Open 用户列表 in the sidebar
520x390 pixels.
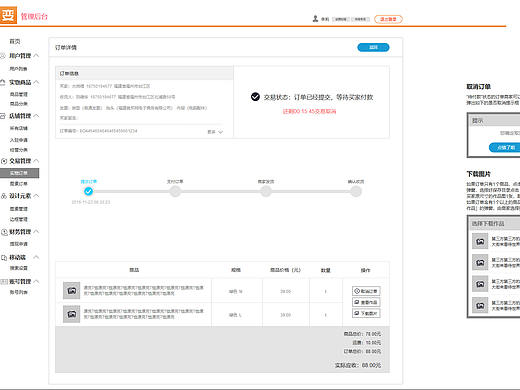tap(19, 69)
